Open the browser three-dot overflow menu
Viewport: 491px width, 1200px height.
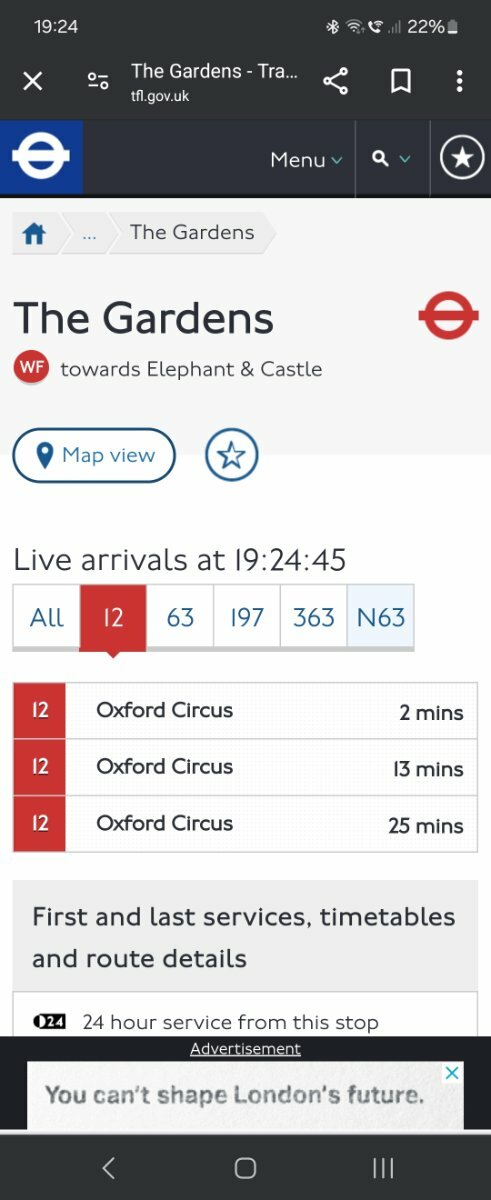tap(459, 81)
